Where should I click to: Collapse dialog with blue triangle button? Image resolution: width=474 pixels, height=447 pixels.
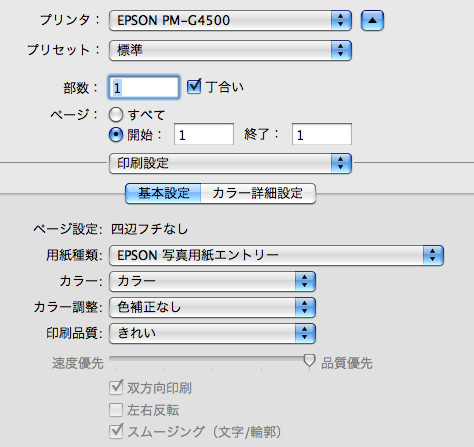point(372,20)
